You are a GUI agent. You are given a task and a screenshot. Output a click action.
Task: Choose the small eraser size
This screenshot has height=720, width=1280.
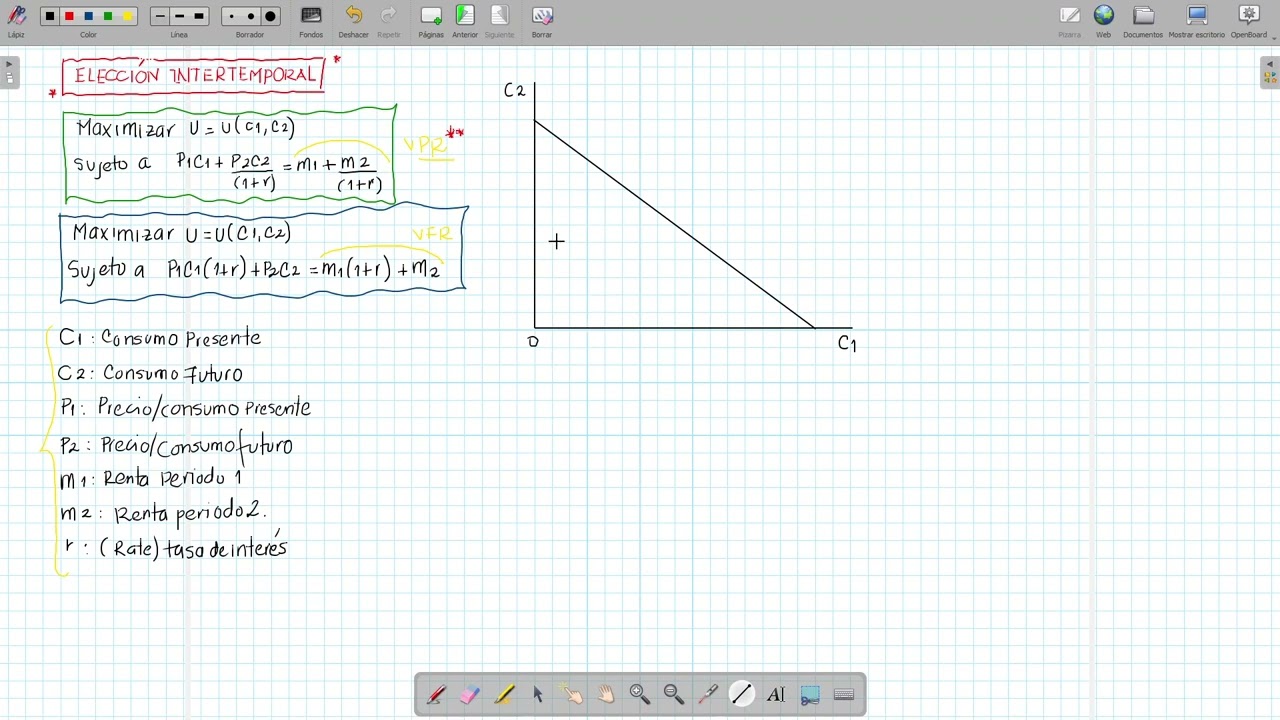(x=231, y=16)
